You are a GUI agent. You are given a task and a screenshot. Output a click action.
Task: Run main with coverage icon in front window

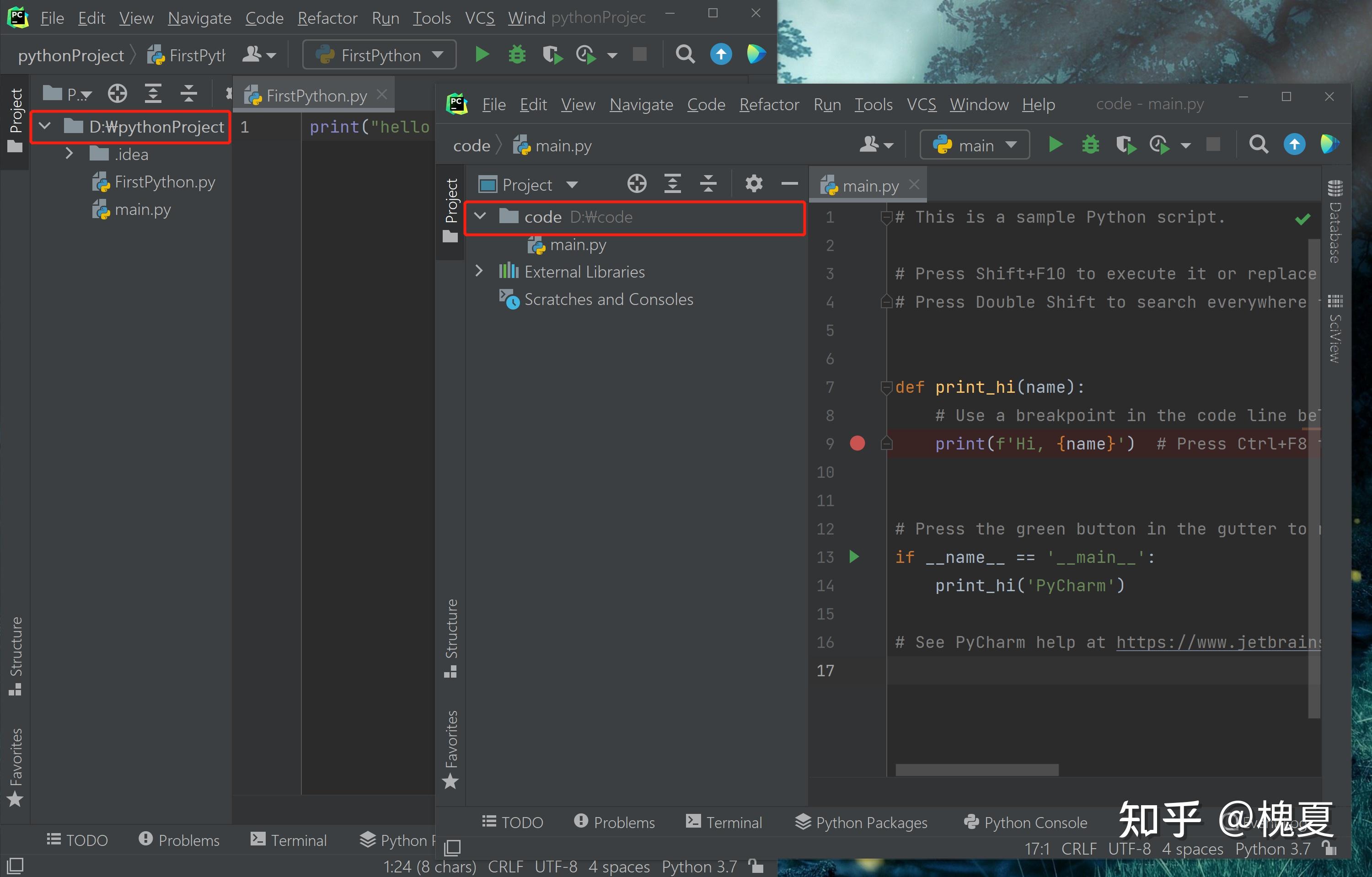[x=1125, y=145]
